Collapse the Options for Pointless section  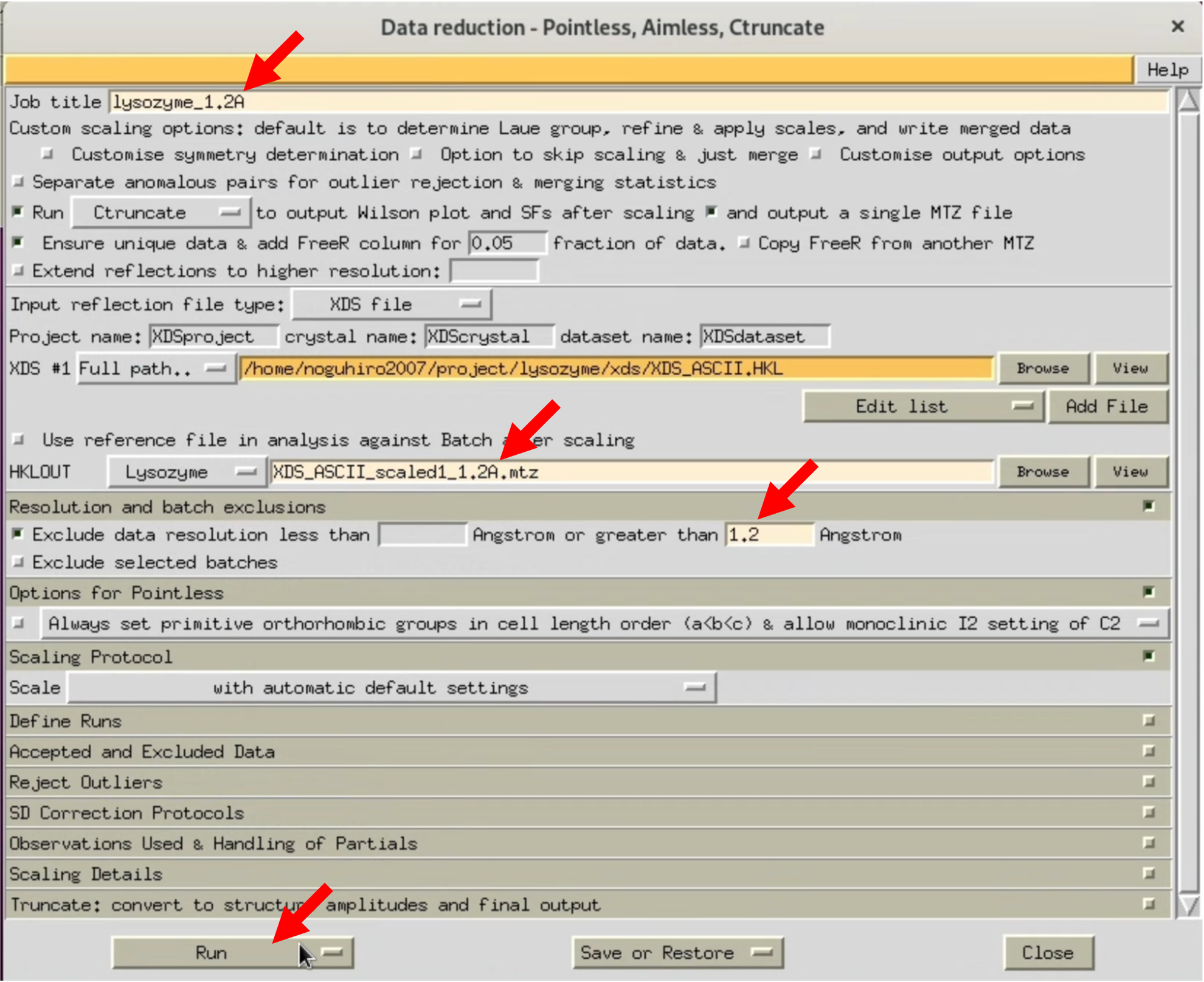point(1148,592)
